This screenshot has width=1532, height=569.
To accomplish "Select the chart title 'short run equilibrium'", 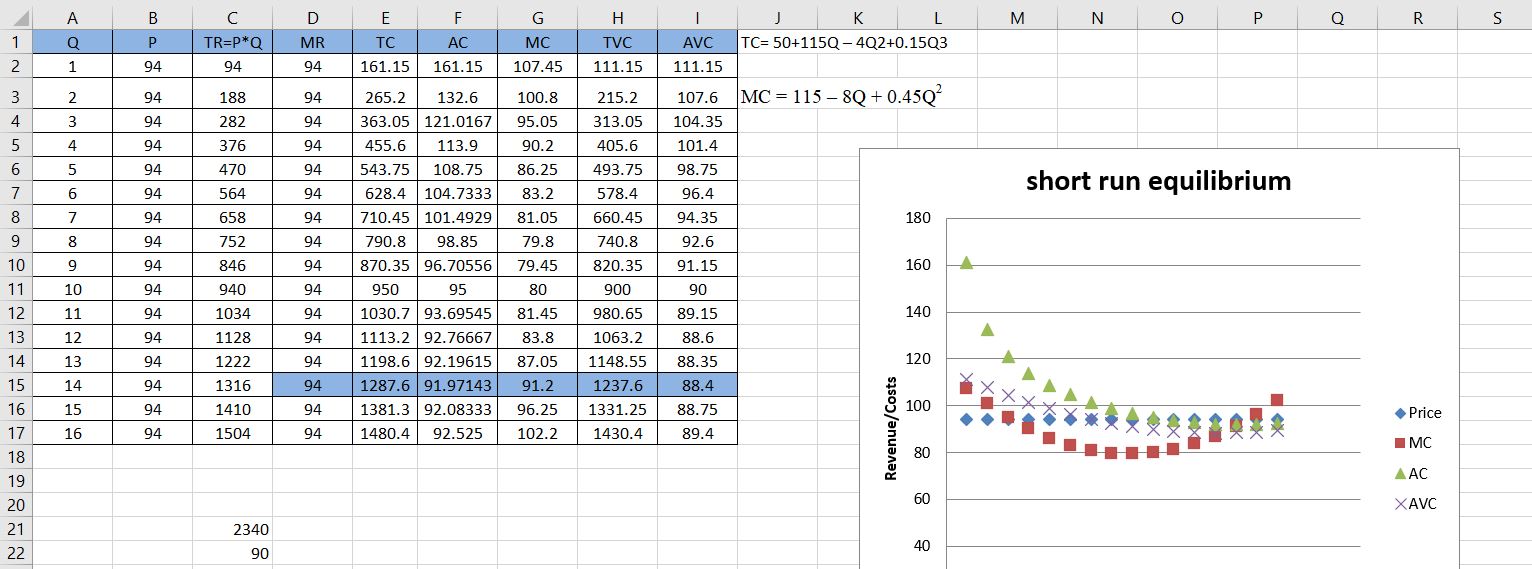I will click(1158, 181).
